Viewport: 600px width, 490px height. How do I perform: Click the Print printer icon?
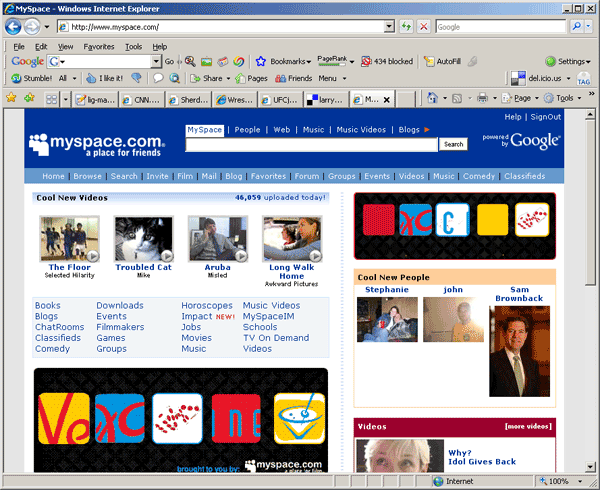pos(483,98)
